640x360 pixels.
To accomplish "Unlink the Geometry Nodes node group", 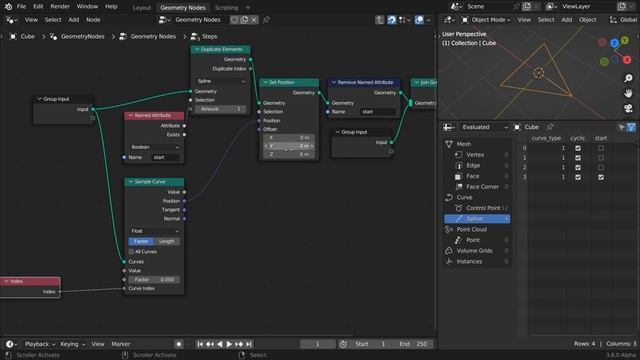I will 254,20.
